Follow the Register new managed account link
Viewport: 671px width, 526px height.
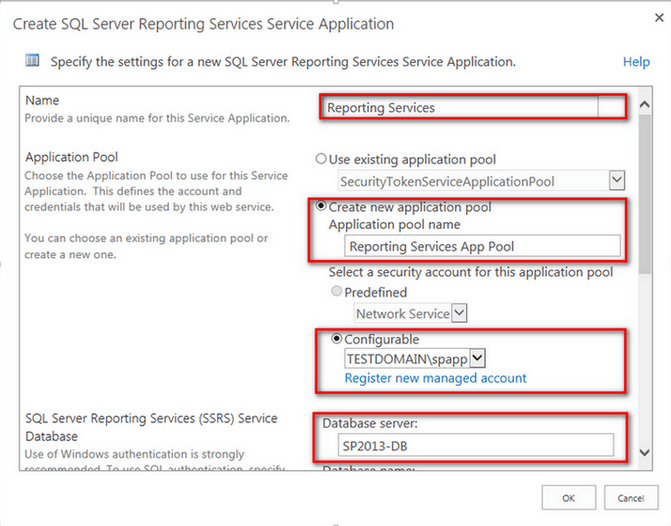pos(436,378)
